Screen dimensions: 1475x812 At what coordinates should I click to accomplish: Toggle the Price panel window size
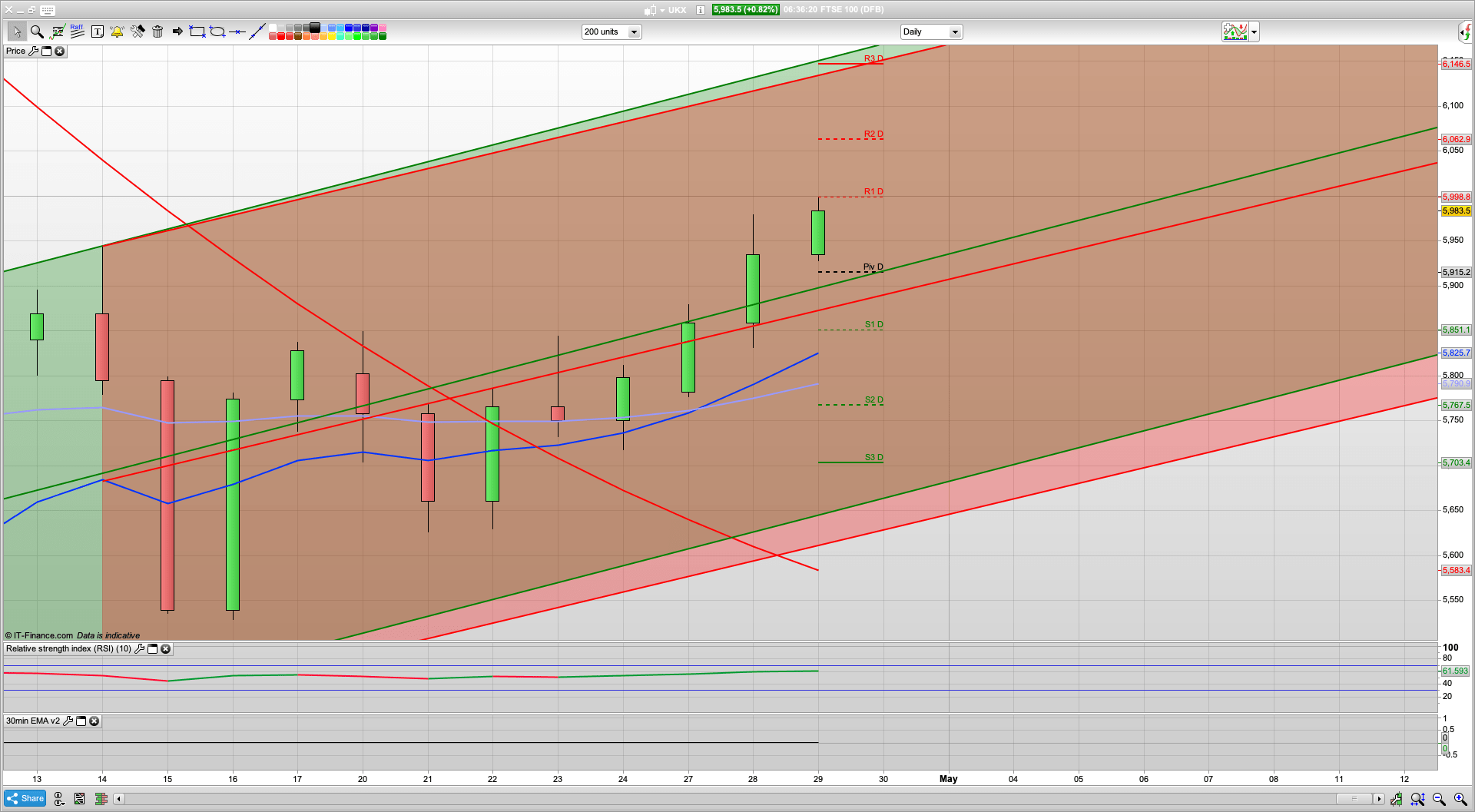(46, 51)
